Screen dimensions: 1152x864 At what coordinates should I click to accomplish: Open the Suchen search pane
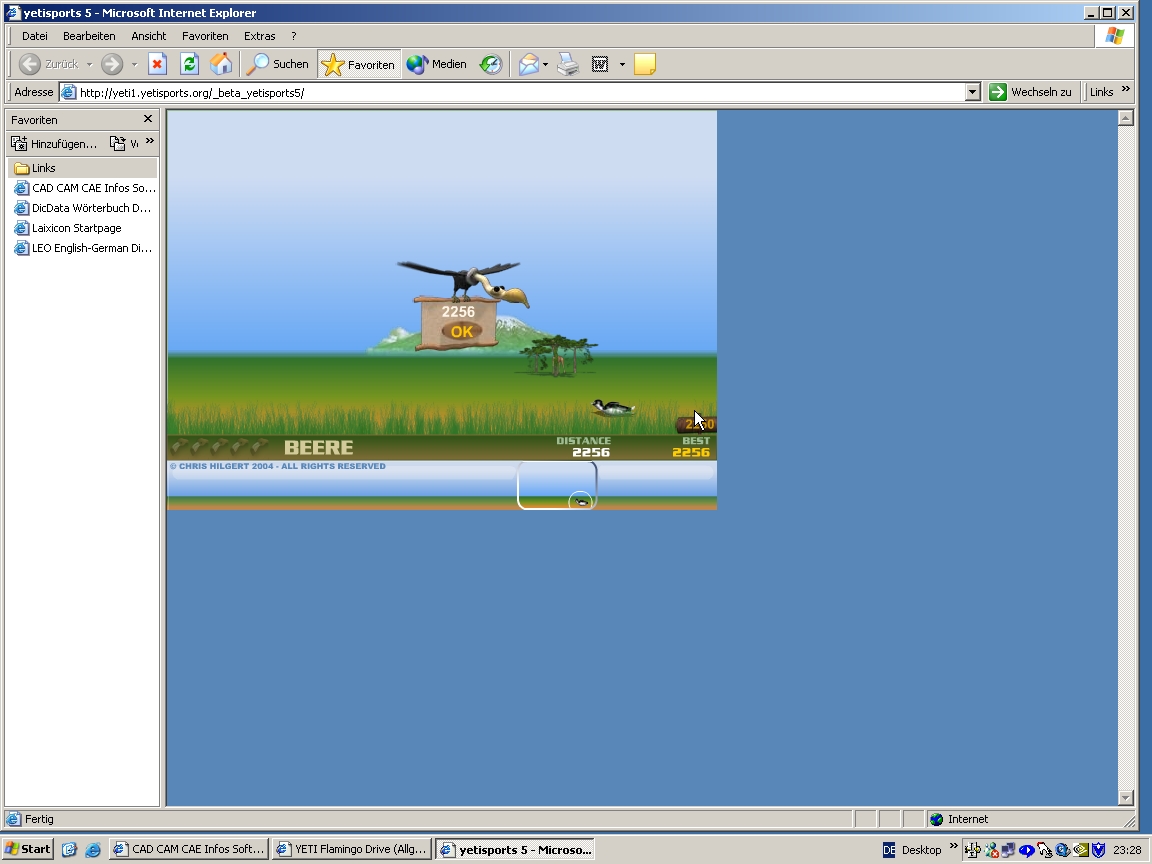pyautogui.click(x=278, y=65)
